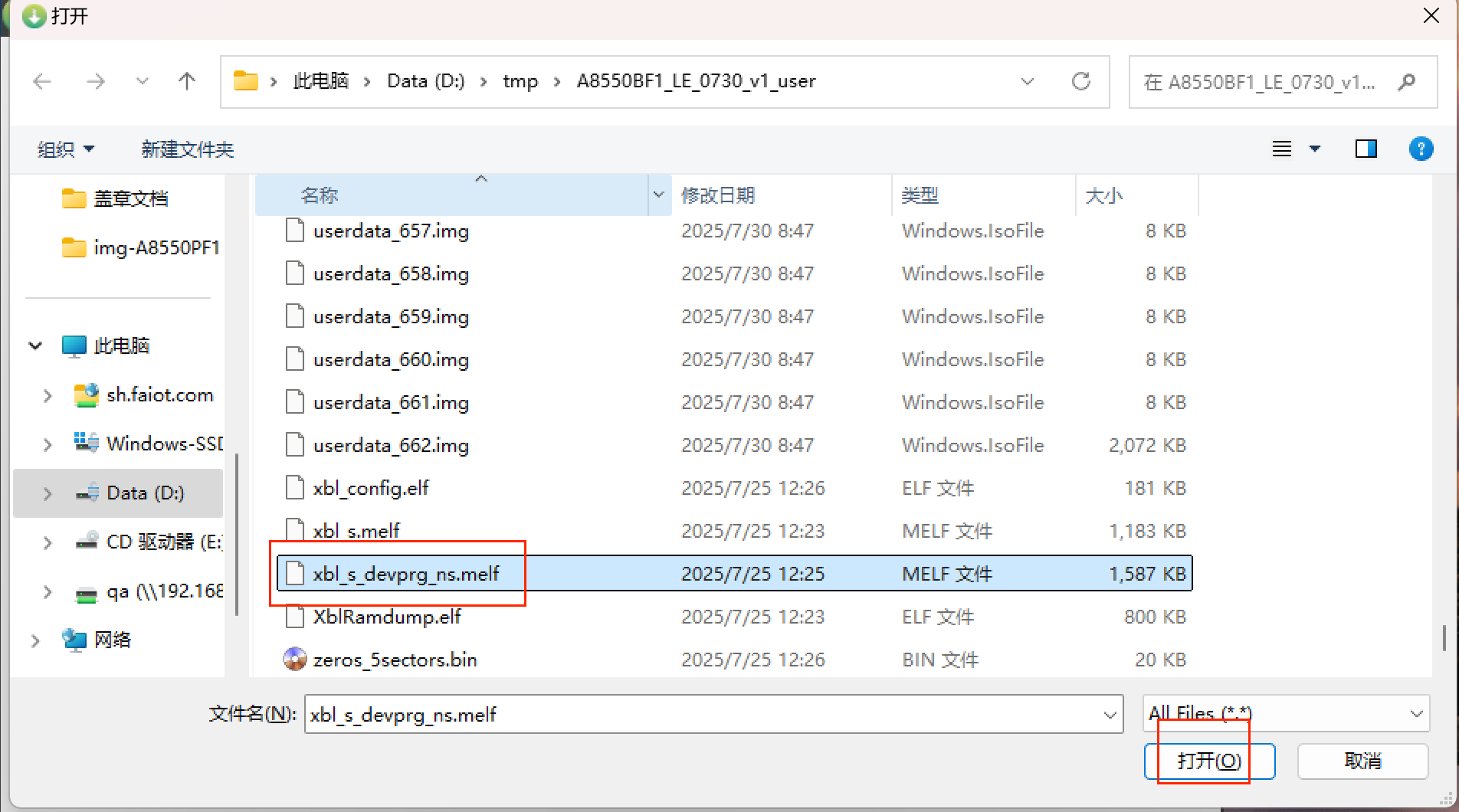Select qa network drive icon
The height and width of the screenshot is (812, 1459).
[x=87, y=594]
